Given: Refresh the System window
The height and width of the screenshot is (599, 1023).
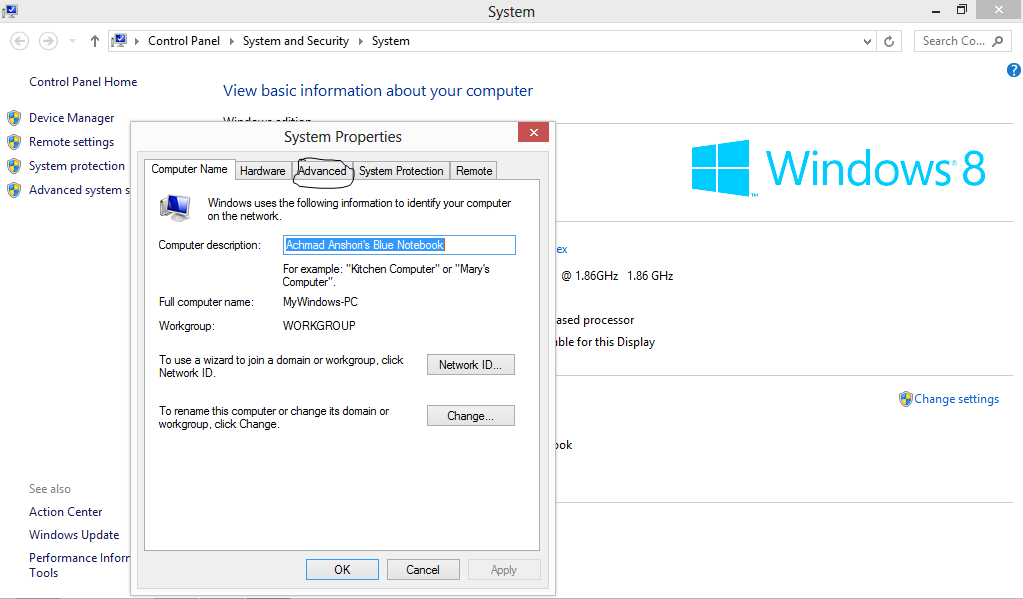Looking at the screenshot, I should (889, 41).
